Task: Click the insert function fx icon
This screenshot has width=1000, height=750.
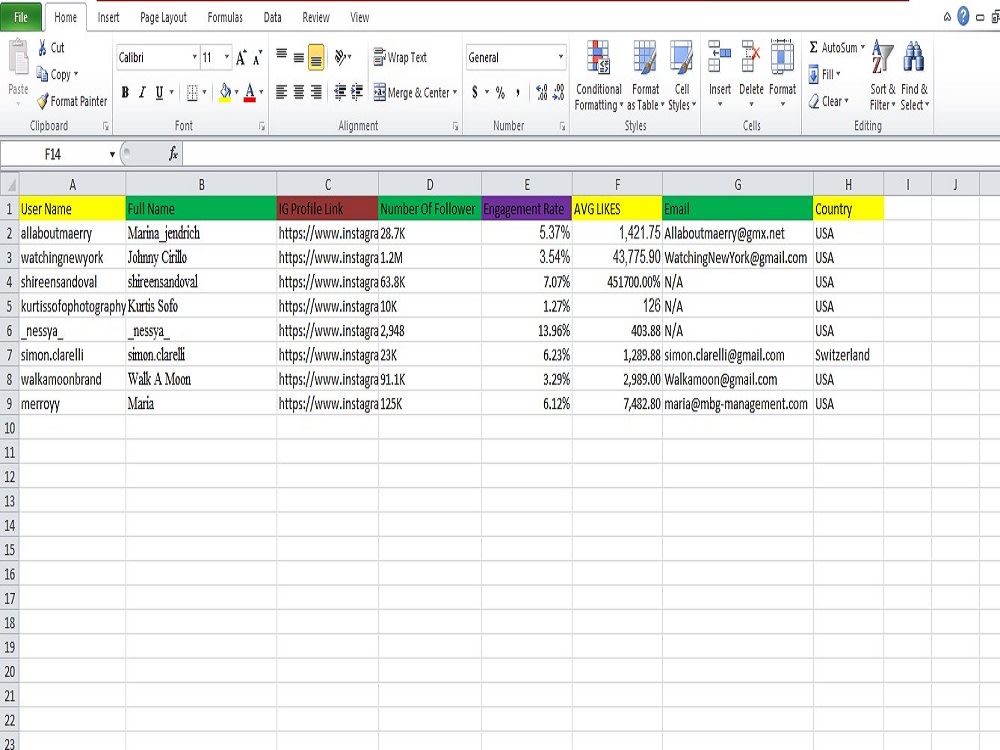Action: click(x=173, y=154)
